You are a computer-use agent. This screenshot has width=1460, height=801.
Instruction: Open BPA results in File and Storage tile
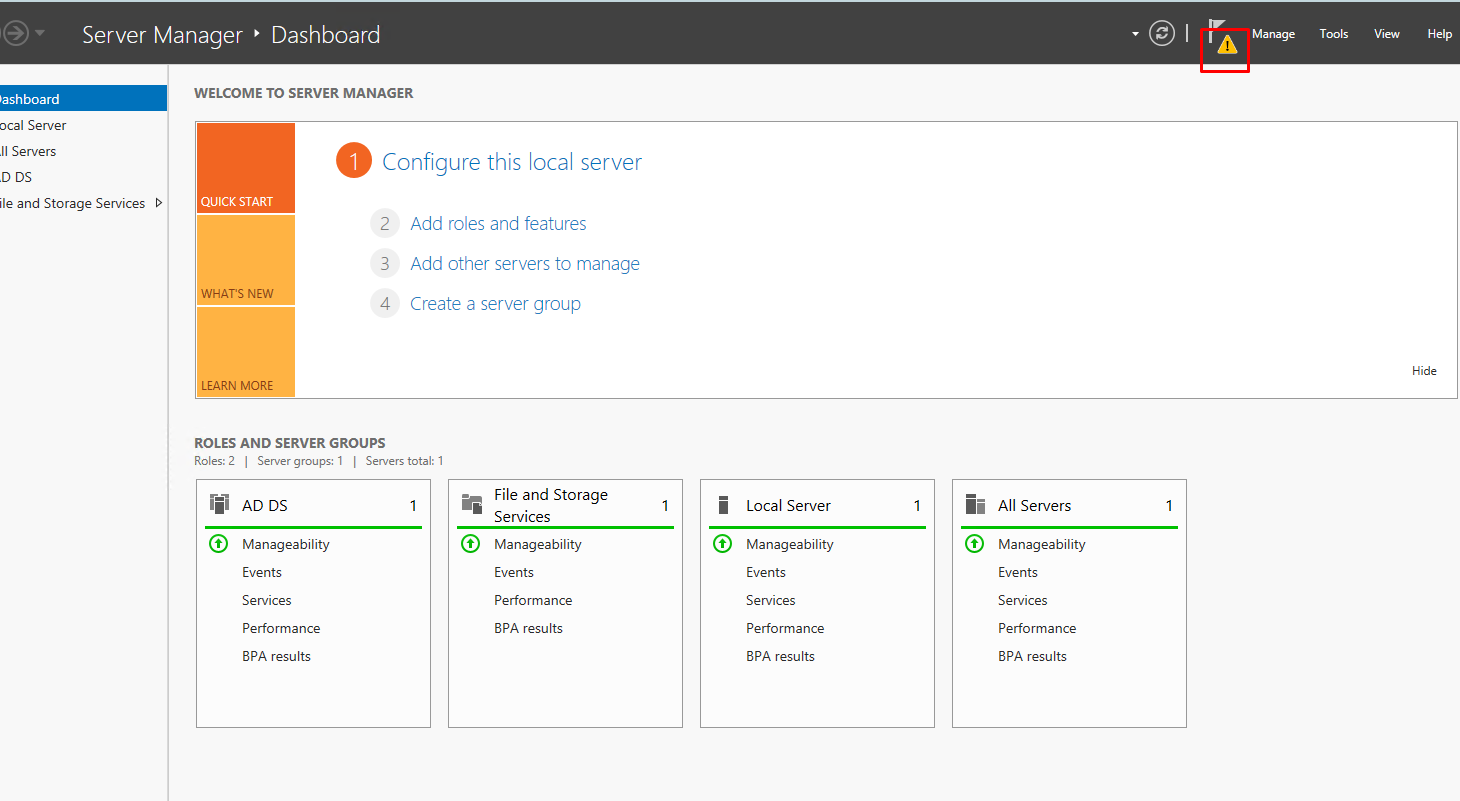(528, 628)
